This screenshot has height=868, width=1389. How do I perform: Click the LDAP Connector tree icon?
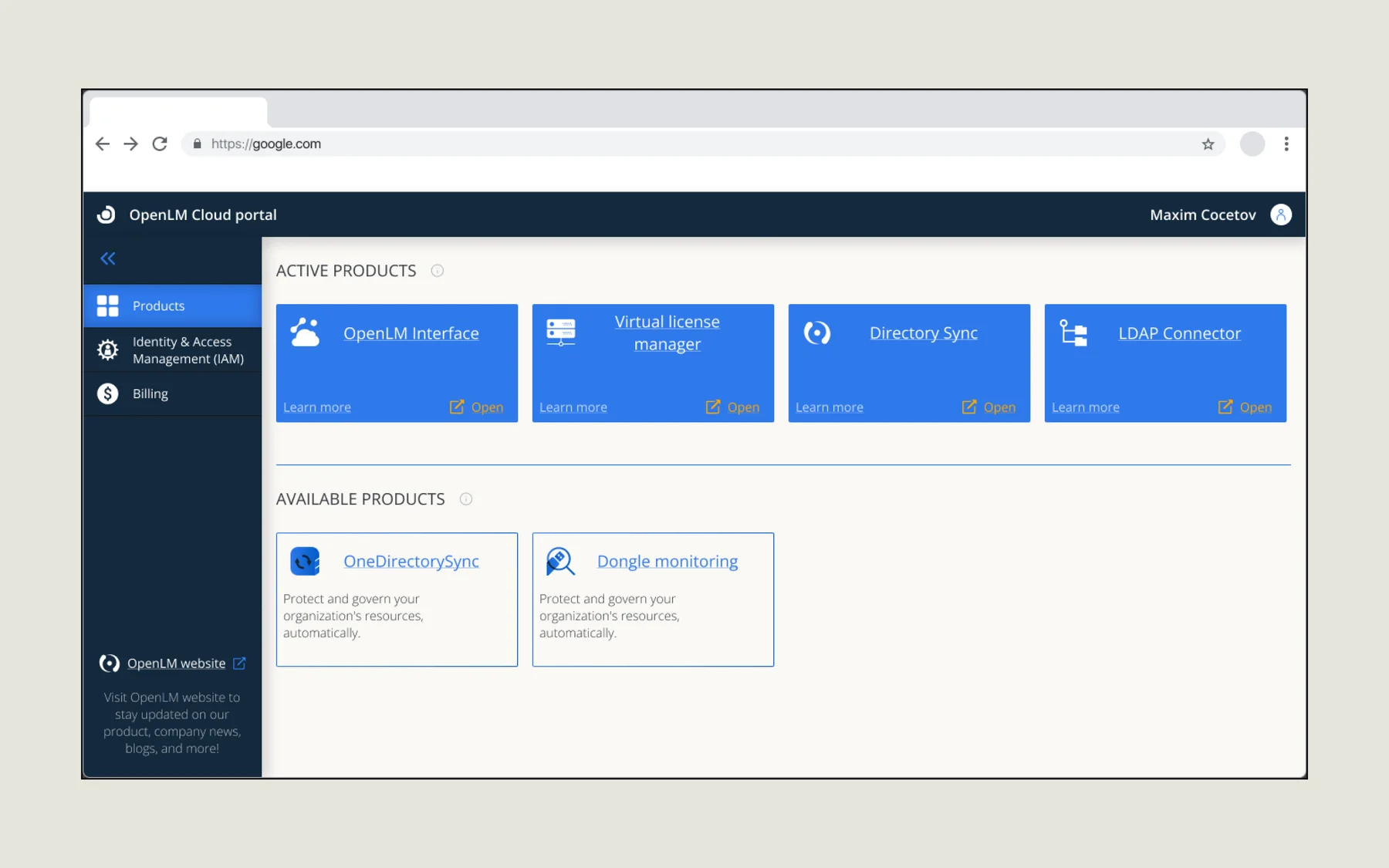(1073, 333)
